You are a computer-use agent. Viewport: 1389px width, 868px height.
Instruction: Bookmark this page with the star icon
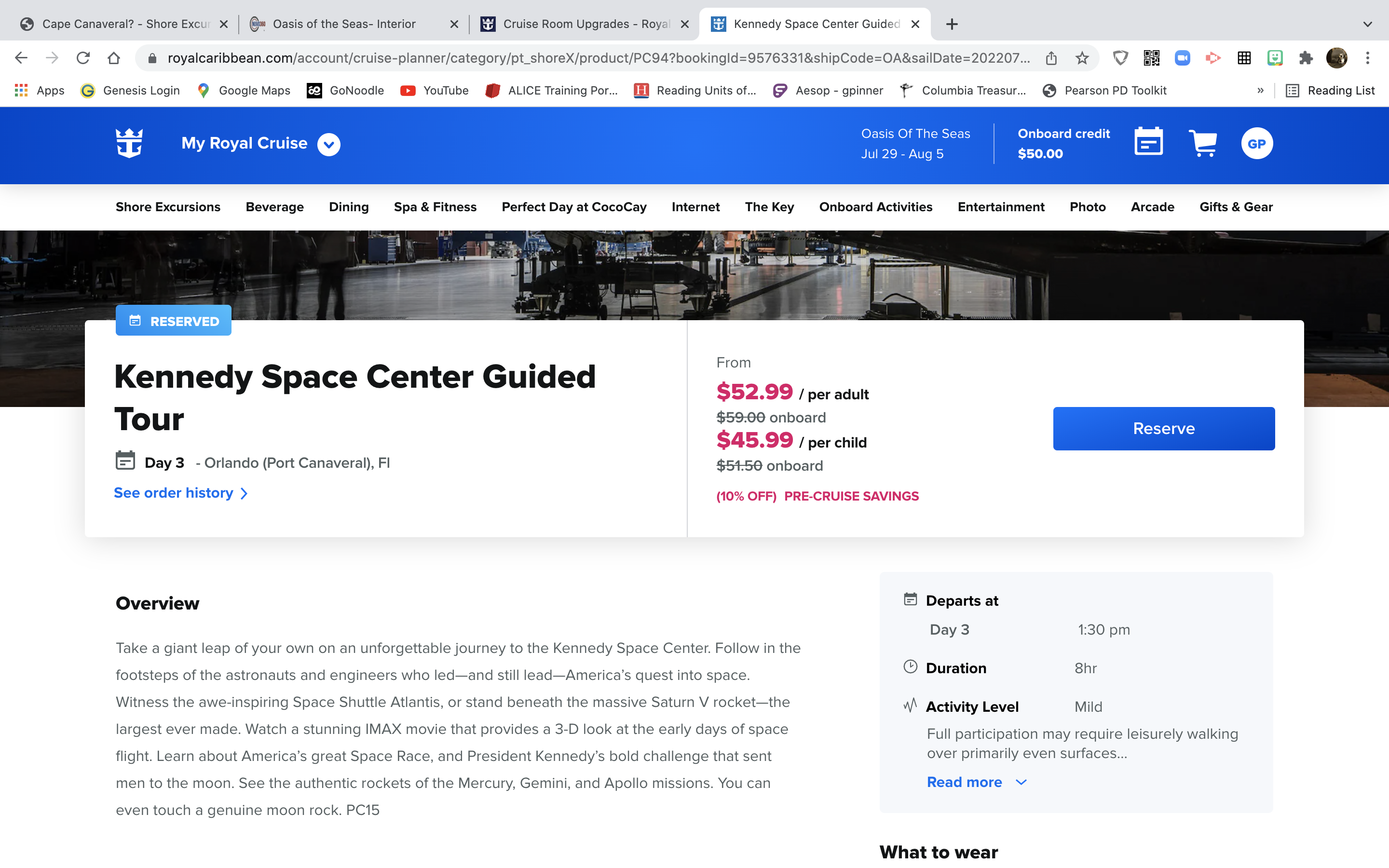click(x=1082, y=58)
